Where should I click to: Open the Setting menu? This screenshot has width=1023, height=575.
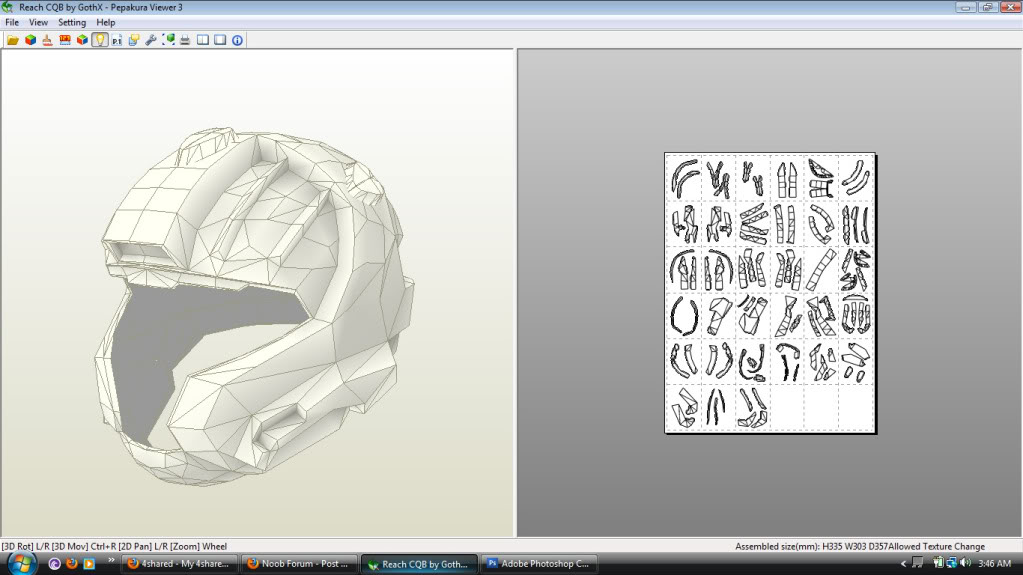tap(72, 22)
